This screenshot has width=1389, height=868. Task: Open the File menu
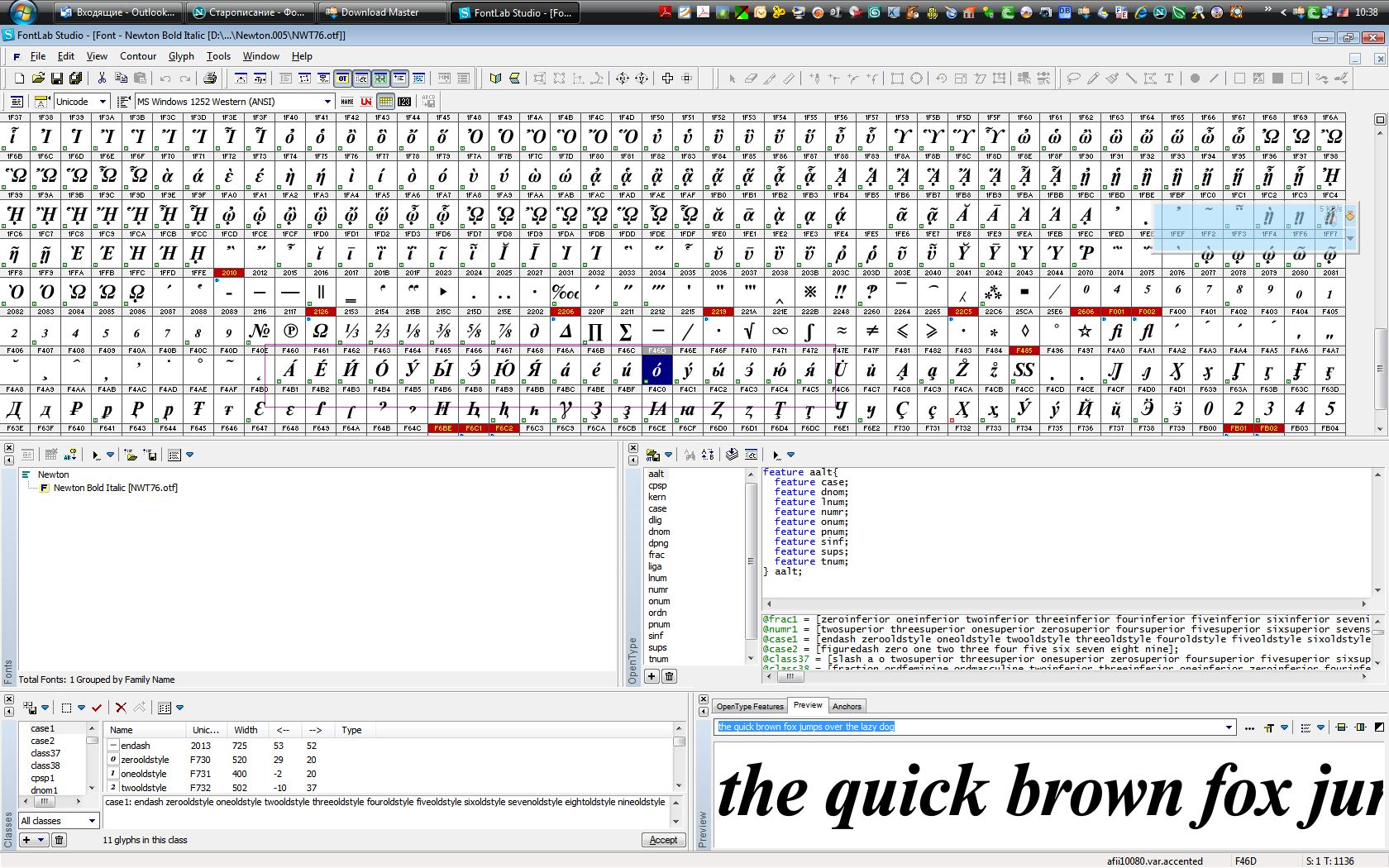click(38, 56)
